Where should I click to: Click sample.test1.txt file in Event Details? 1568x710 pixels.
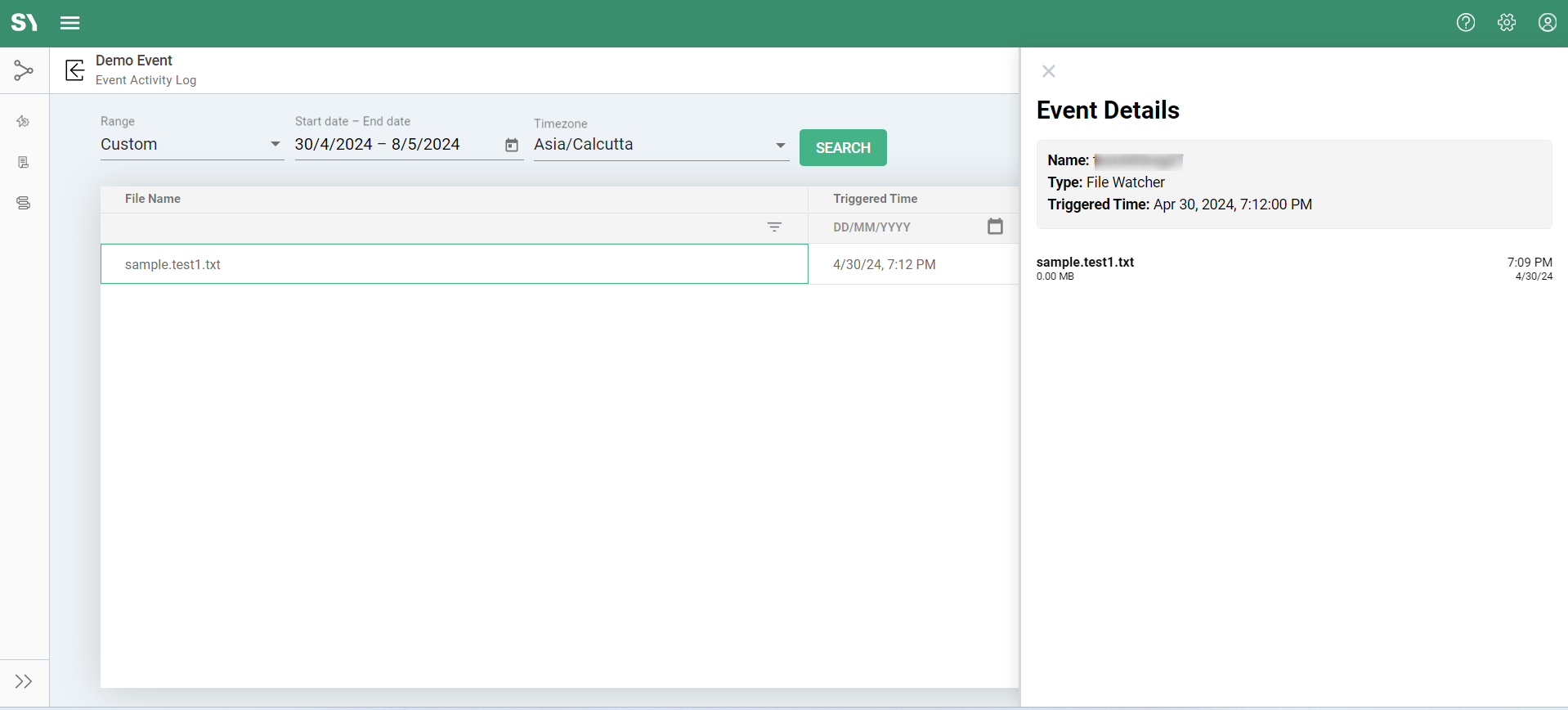1086,263
